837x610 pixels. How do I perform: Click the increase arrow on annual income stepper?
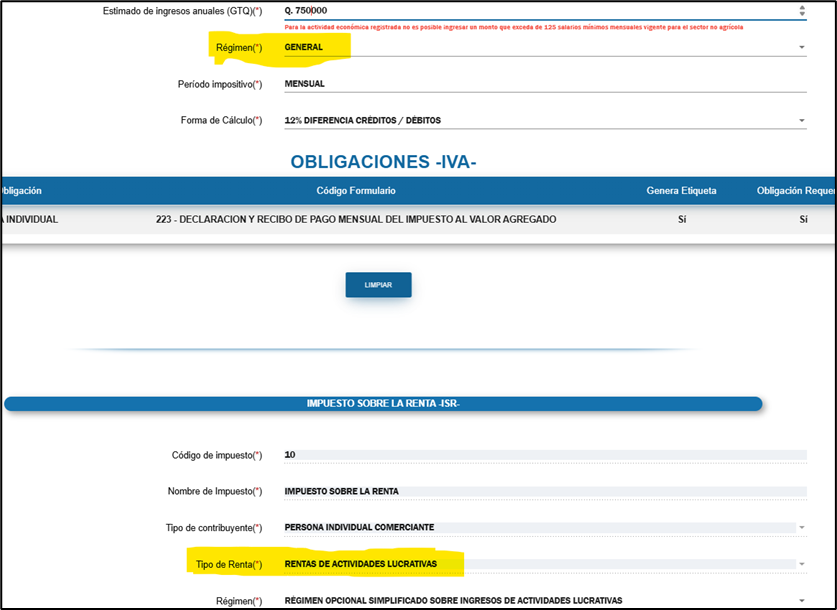pyautogui.click(x=800, y=7)
